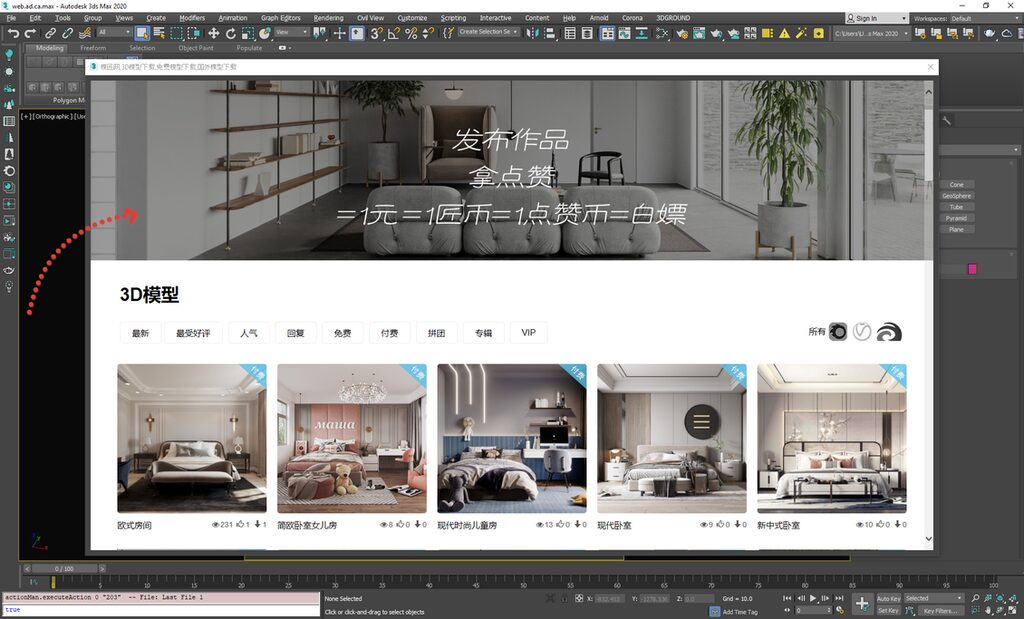Viewport: 1024px width, 619px height.
Task: Toggle Percent Snap icon
Action: coord(411,33)
